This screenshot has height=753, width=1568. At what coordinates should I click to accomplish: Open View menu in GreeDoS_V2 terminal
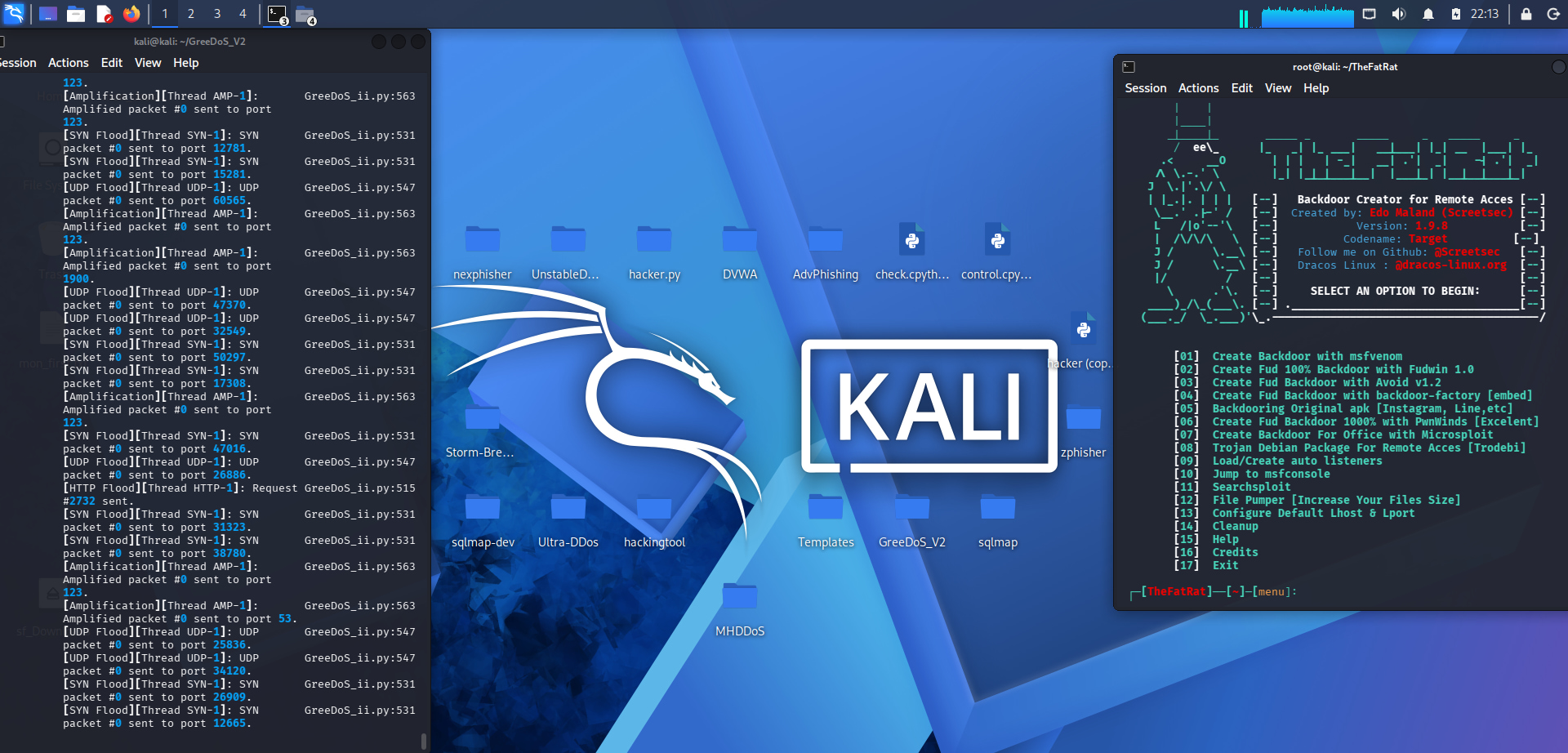(x=148, y=63)
